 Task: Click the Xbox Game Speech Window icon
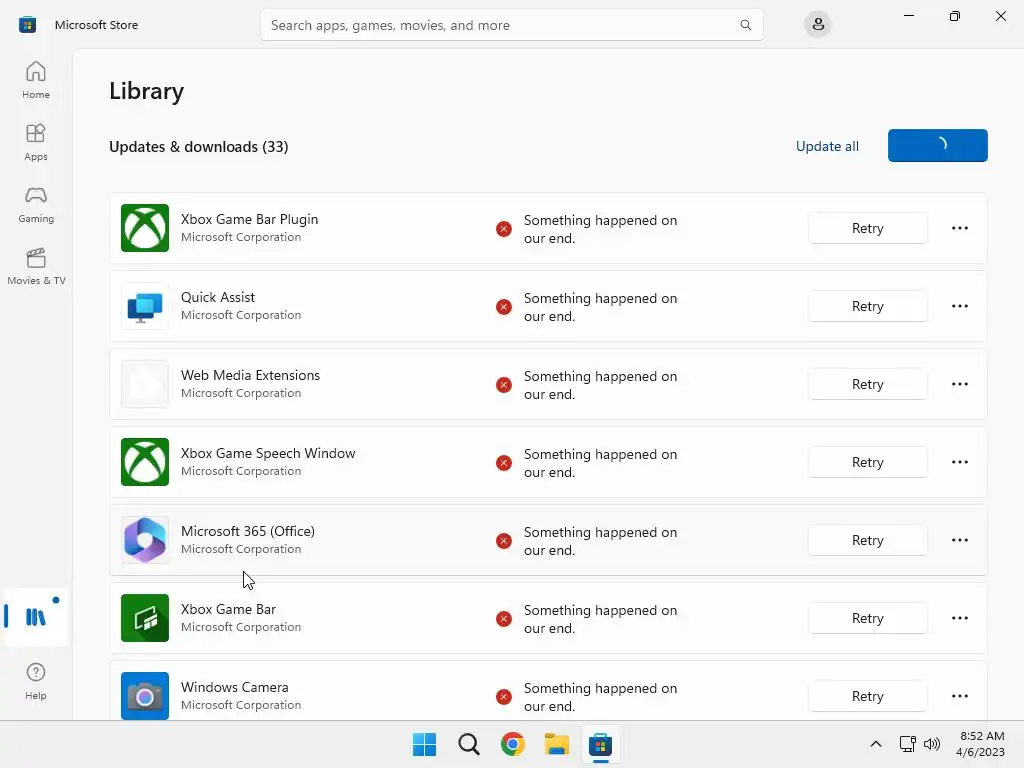[145, 462]
